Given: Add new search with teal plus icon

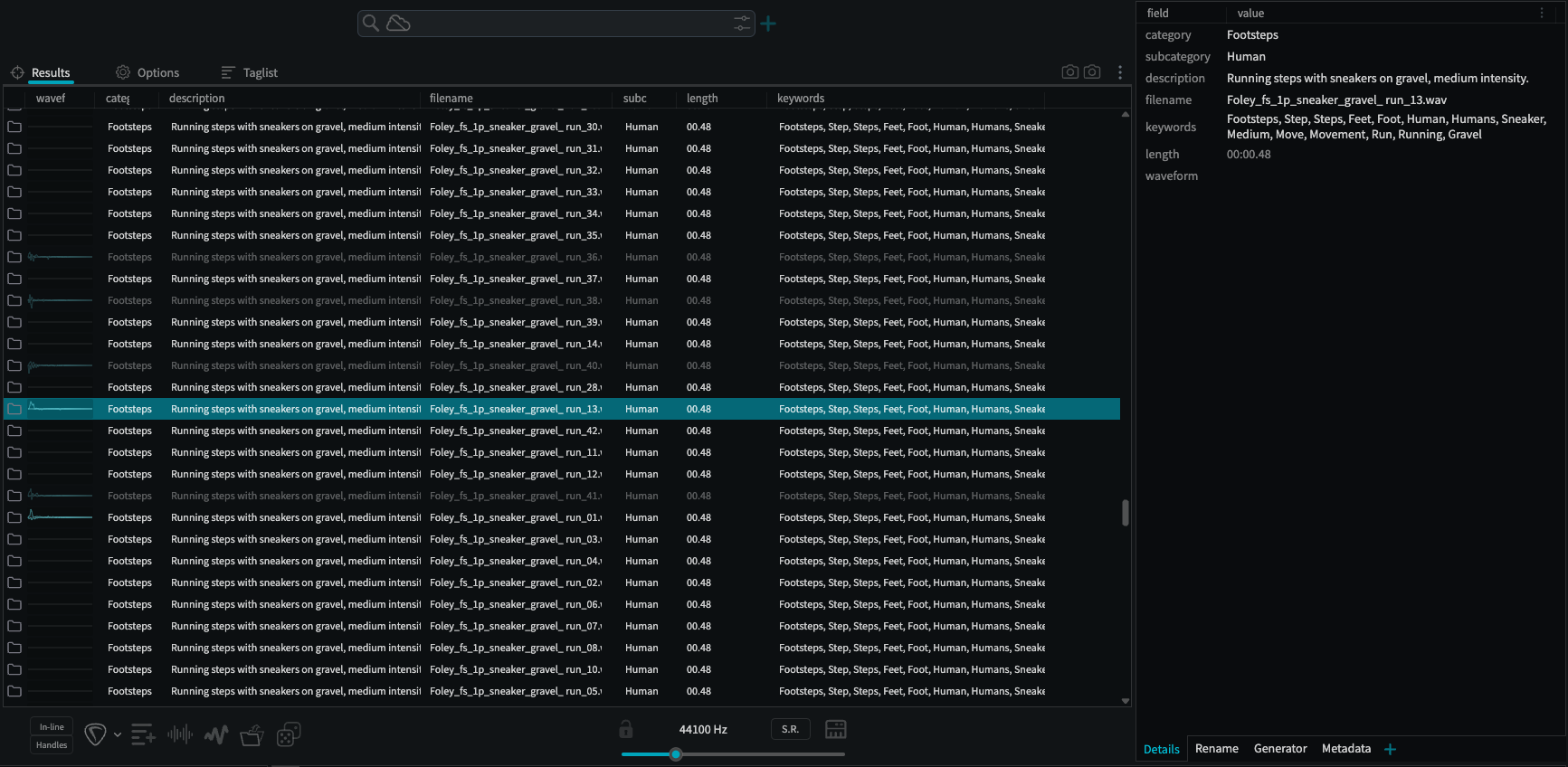Looking at the screenshot, I should [768, 24].
